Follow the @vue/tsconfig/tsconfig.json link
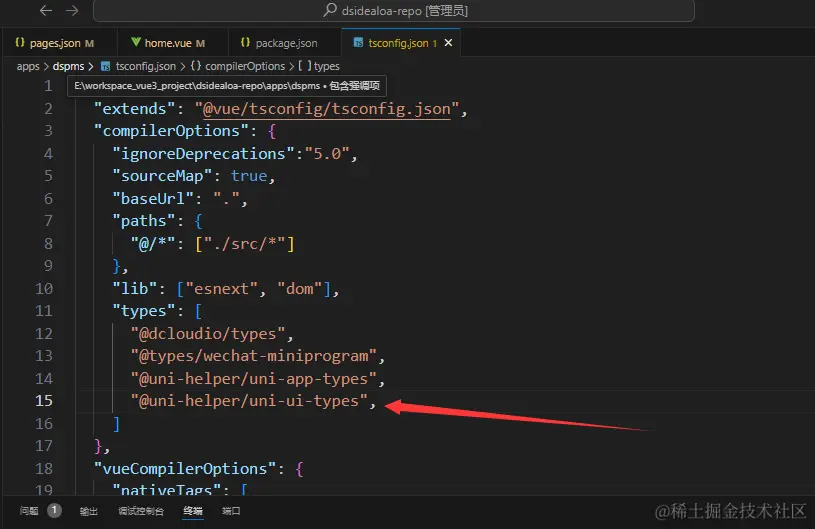815x529 pixels. [x=326, y=109]
